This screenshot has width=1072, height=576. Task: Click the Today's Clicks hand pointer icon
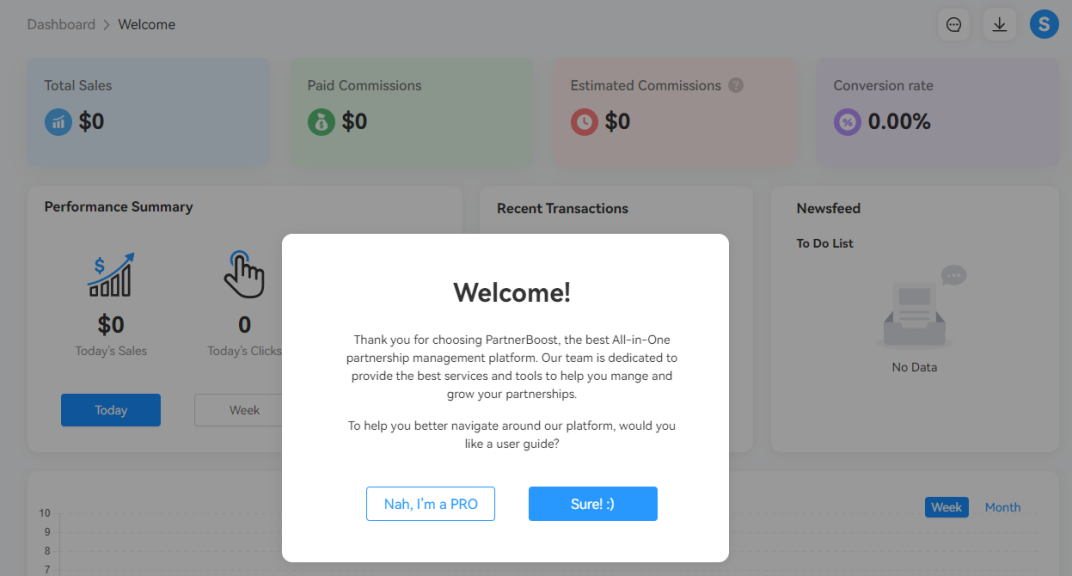pos(244,274)
